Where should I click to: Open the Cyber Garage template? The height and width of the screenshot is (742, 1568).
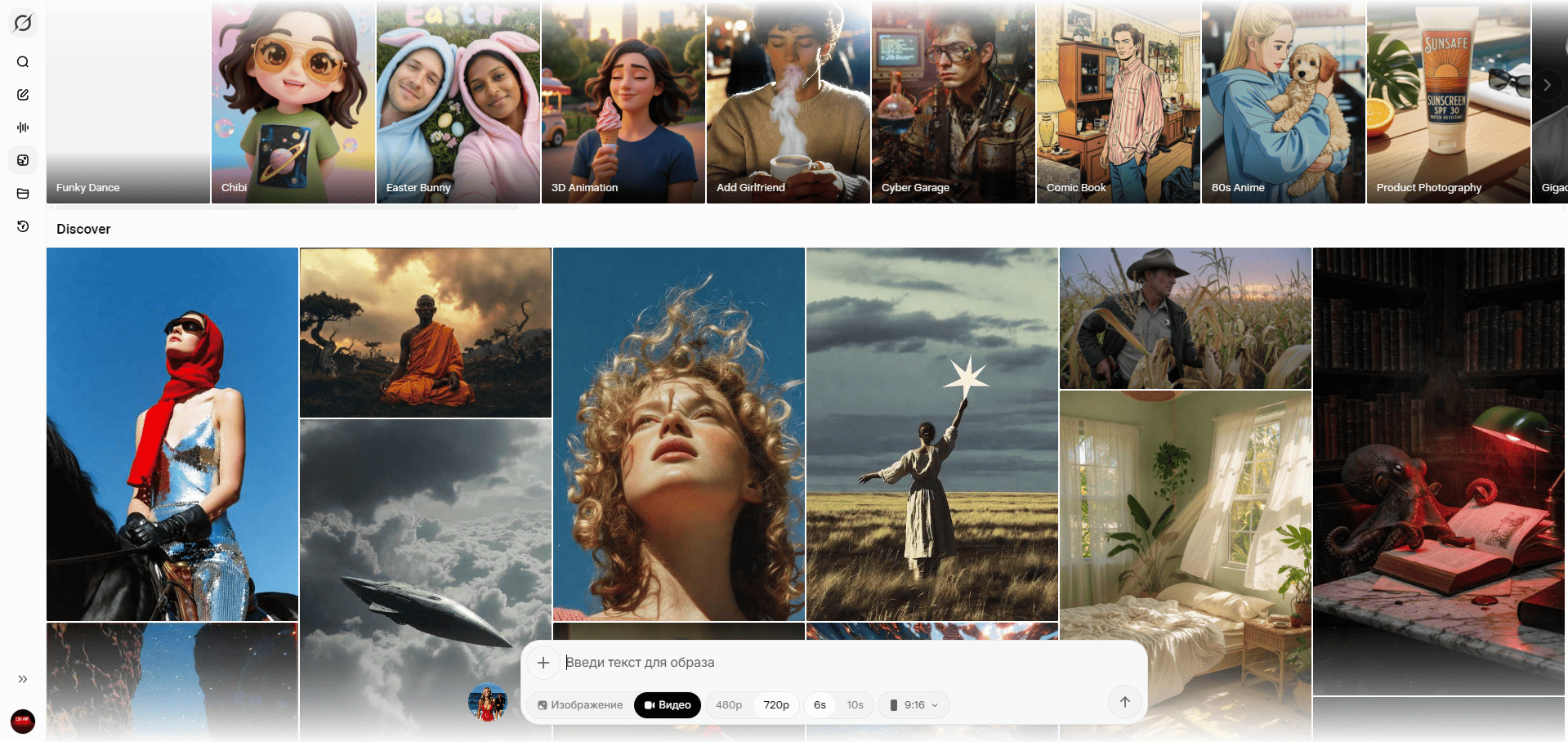click(953, 102)
